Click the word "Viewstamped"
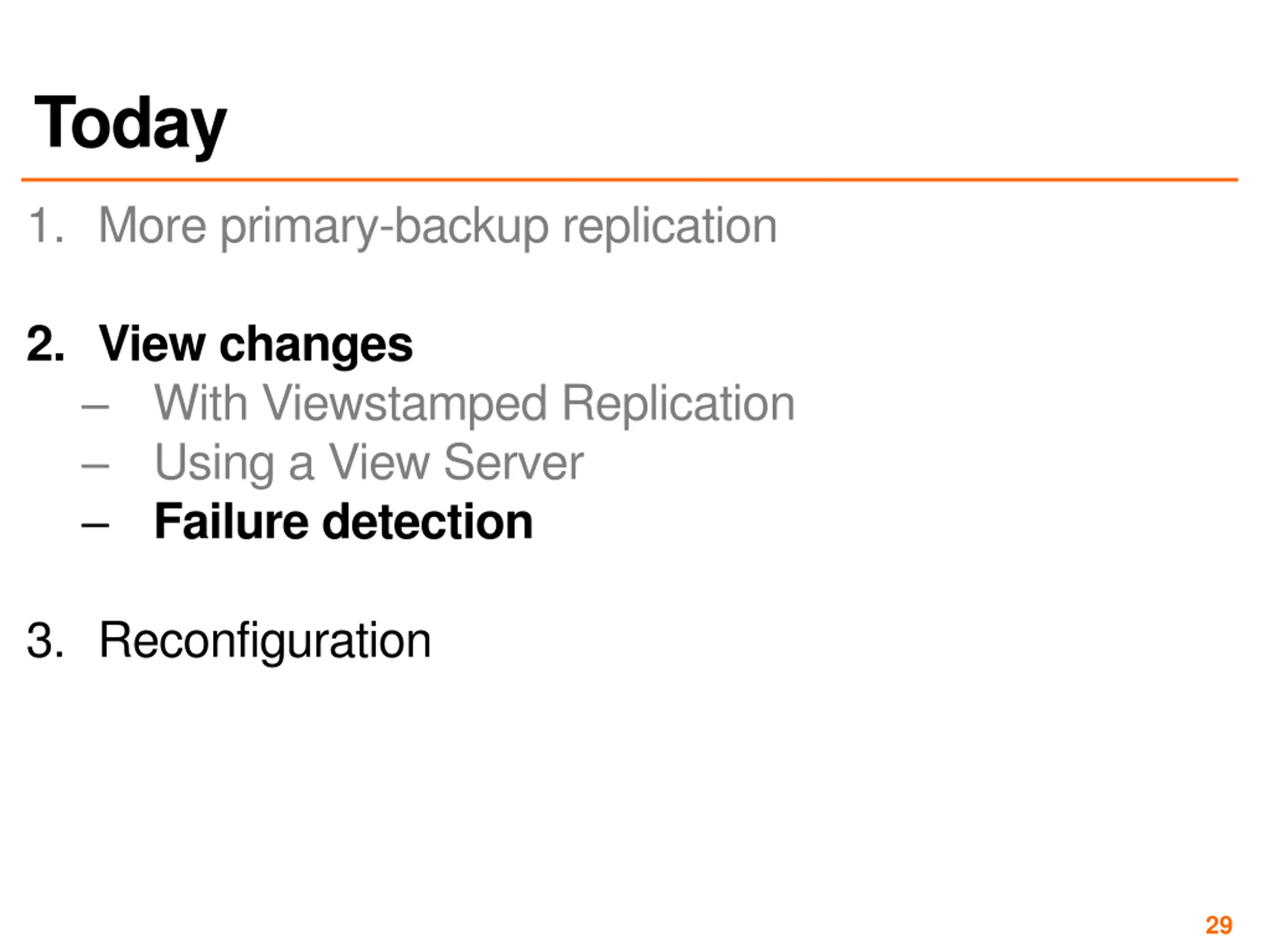Viewport: 1270px width, 952px height. pos(405,405)
